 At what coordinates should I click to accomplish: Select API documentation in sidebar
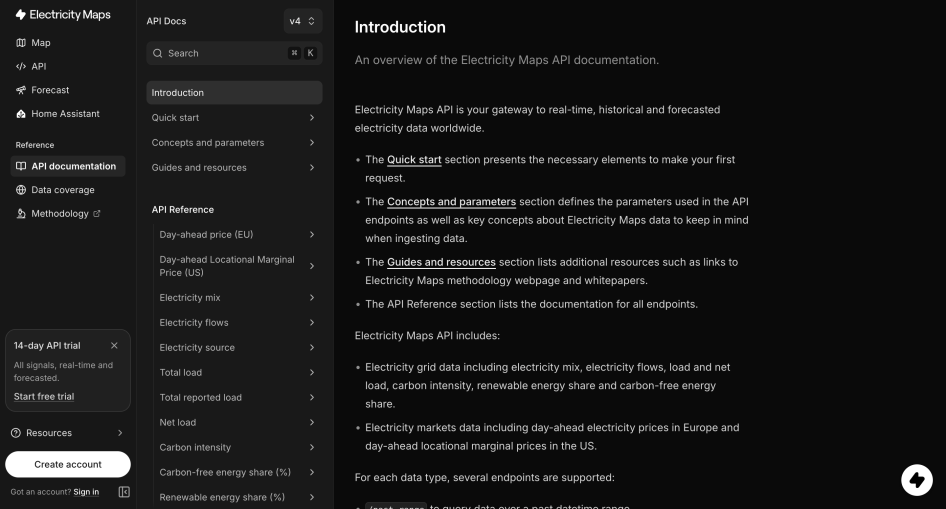(68, 166)
